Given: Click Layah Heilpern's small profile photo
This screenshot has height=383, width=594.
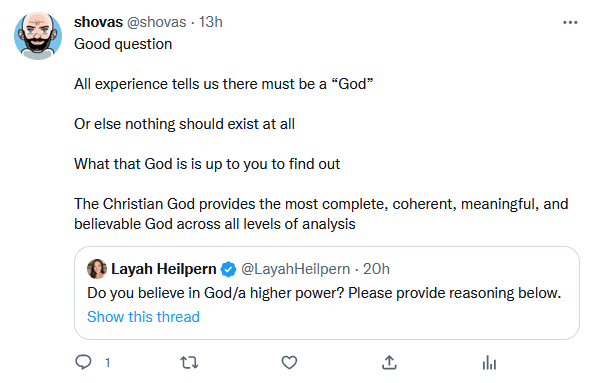Looking at the screenshot, I should pos(97,269).
